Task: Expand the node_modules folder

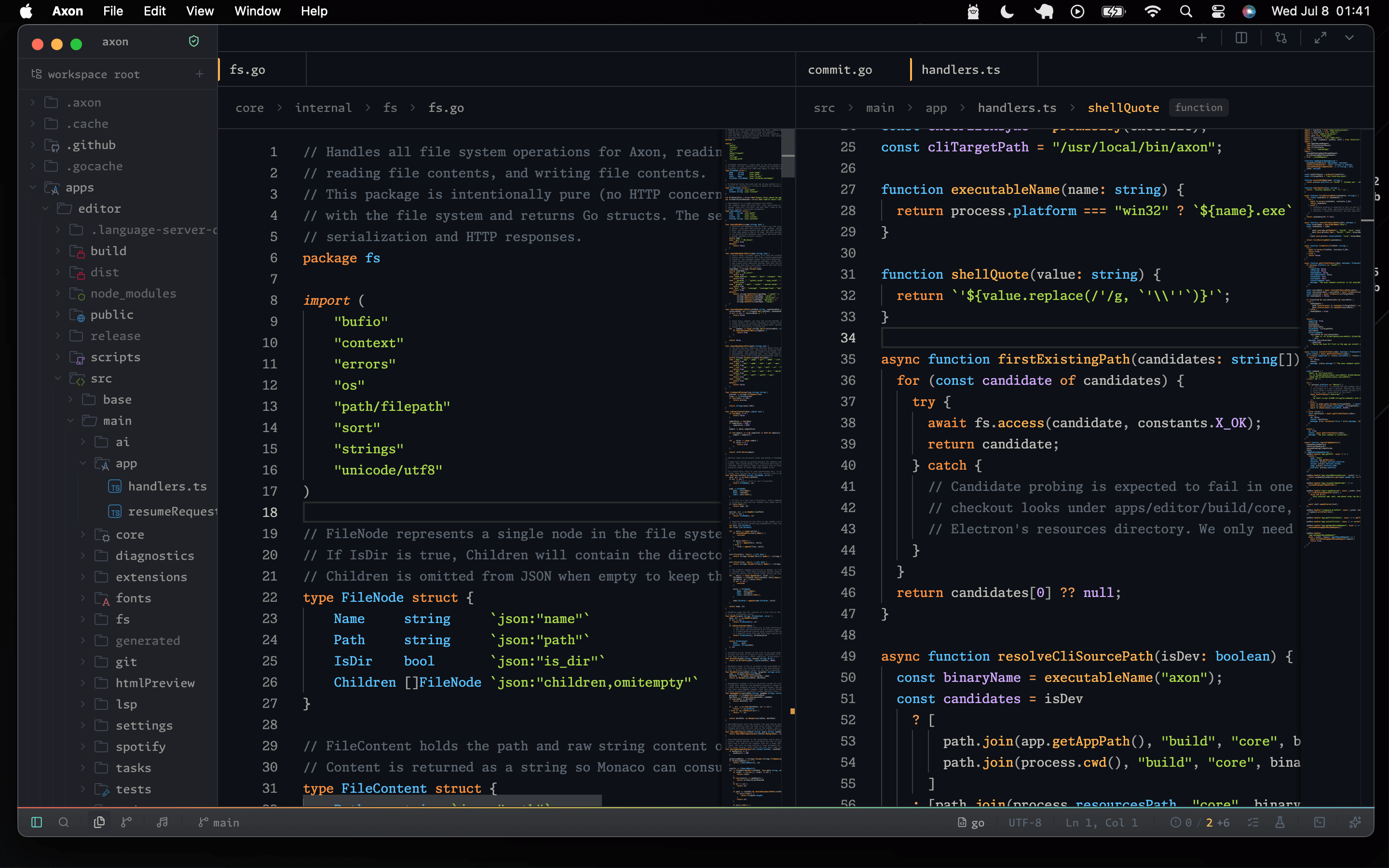Action: [58, 293]
